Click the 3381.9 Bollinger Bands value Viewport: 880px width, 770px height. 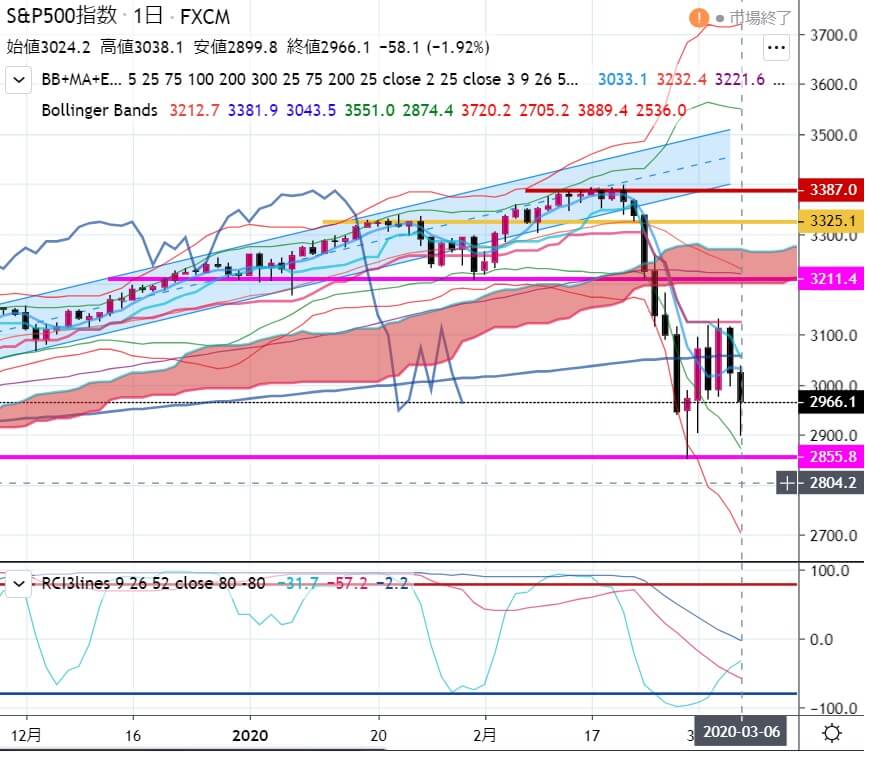(x=253, y=110)
